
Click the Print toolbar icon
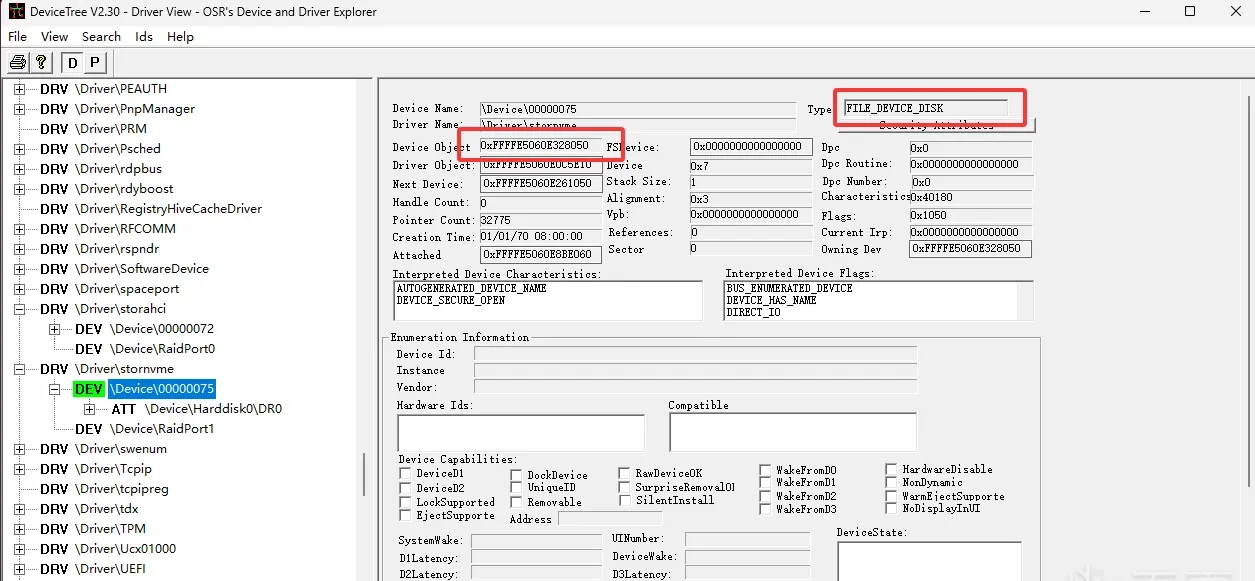pos(18,62)
